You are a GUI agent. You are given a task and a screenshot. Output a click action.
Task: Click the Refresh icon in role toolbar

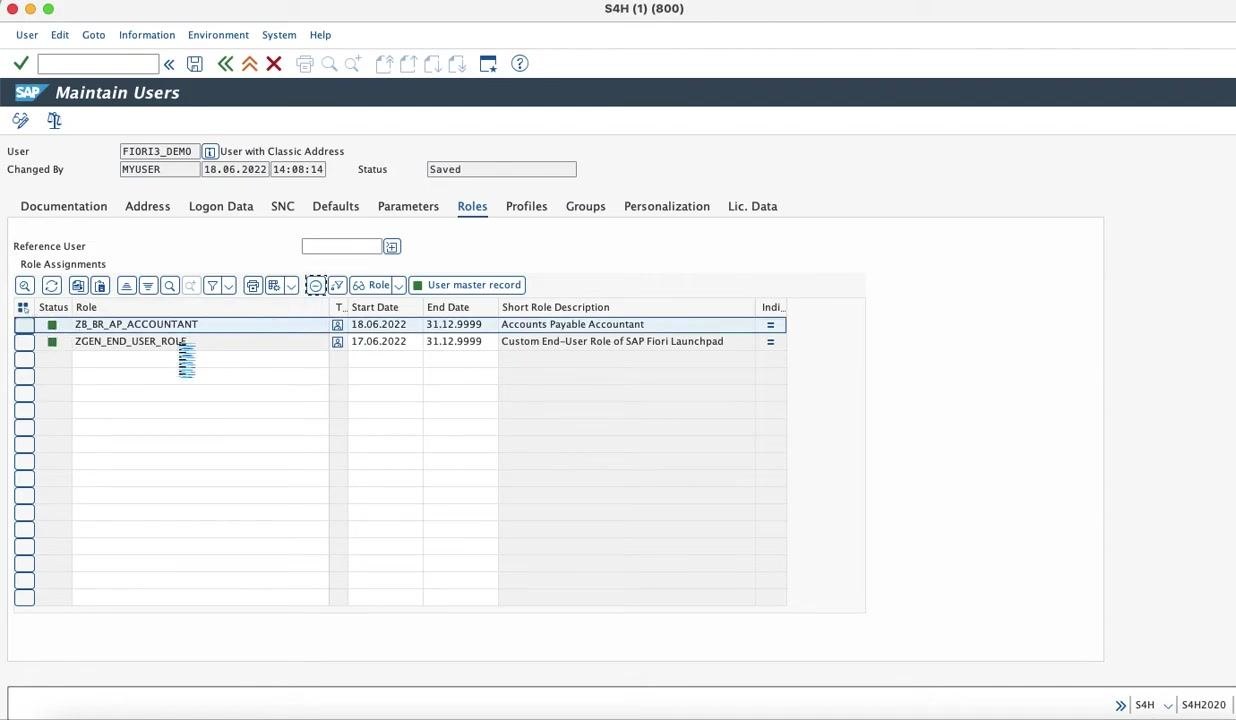(52, 286)
